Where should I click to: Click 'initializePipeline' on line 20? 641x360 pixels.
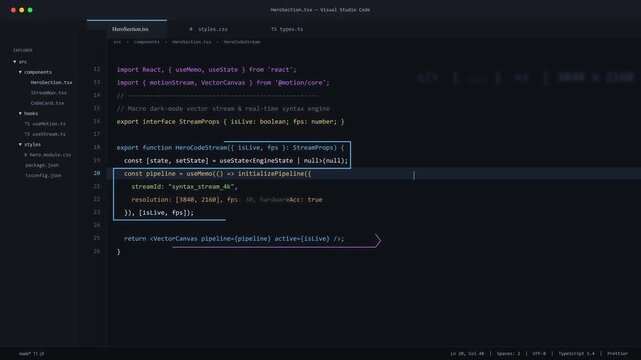click(x=271, y=174)
